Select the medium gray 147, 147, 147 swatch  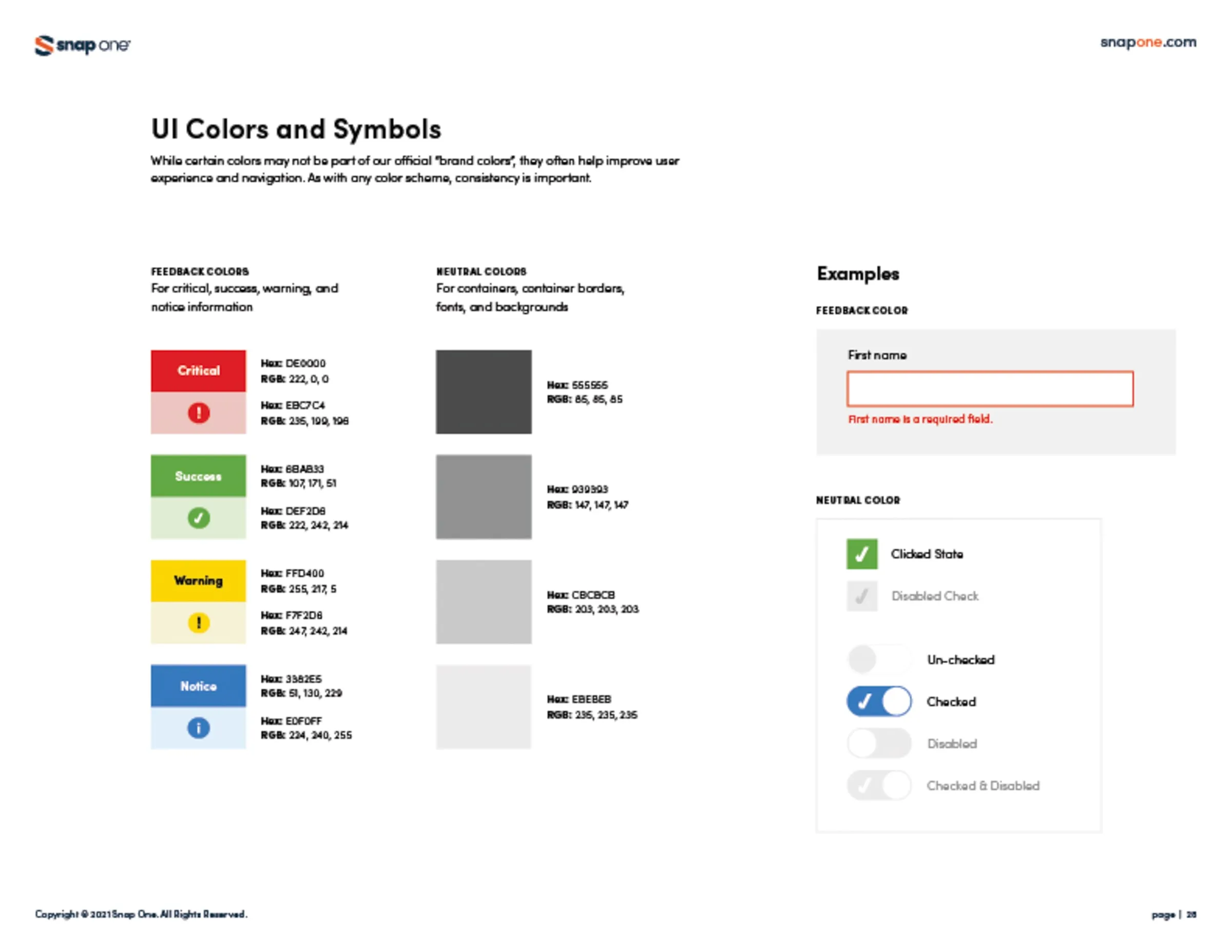point(484,497)
